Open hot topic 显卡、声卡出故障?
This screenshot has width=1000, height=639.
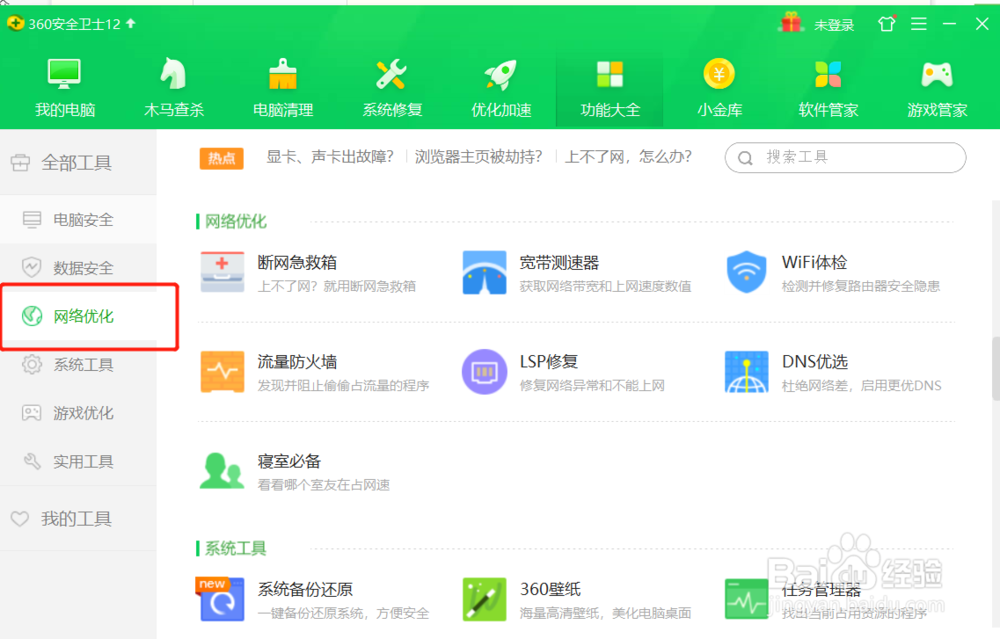coord(330,157)
